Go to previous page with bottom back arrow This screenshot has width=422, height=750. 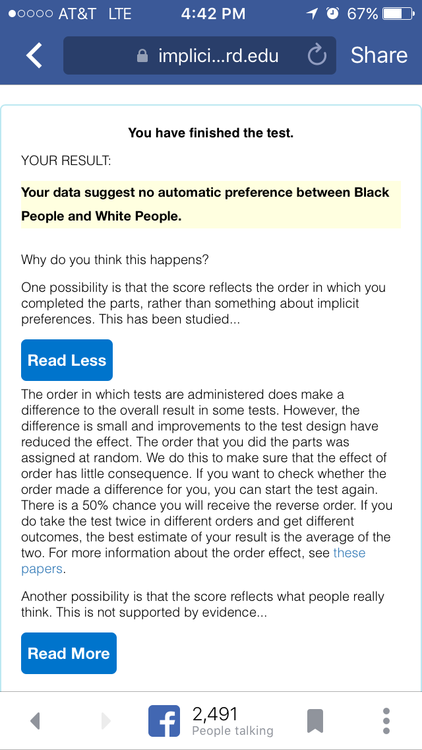35,720
